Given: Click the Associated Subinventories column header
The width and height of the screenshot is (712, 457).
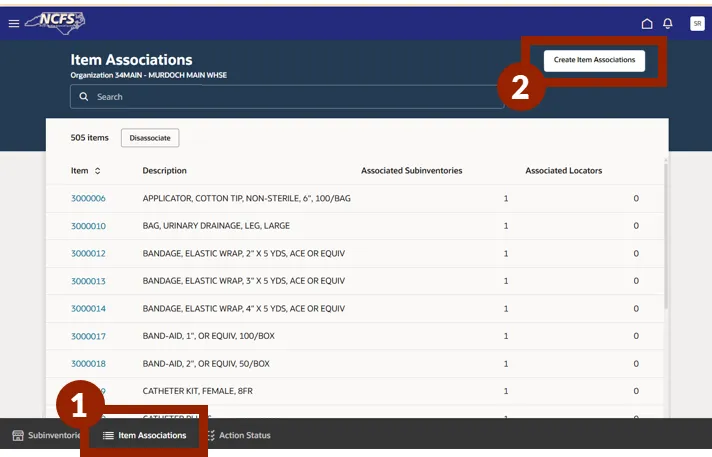Looking at the screenshot, I should [x=411, y=171].
